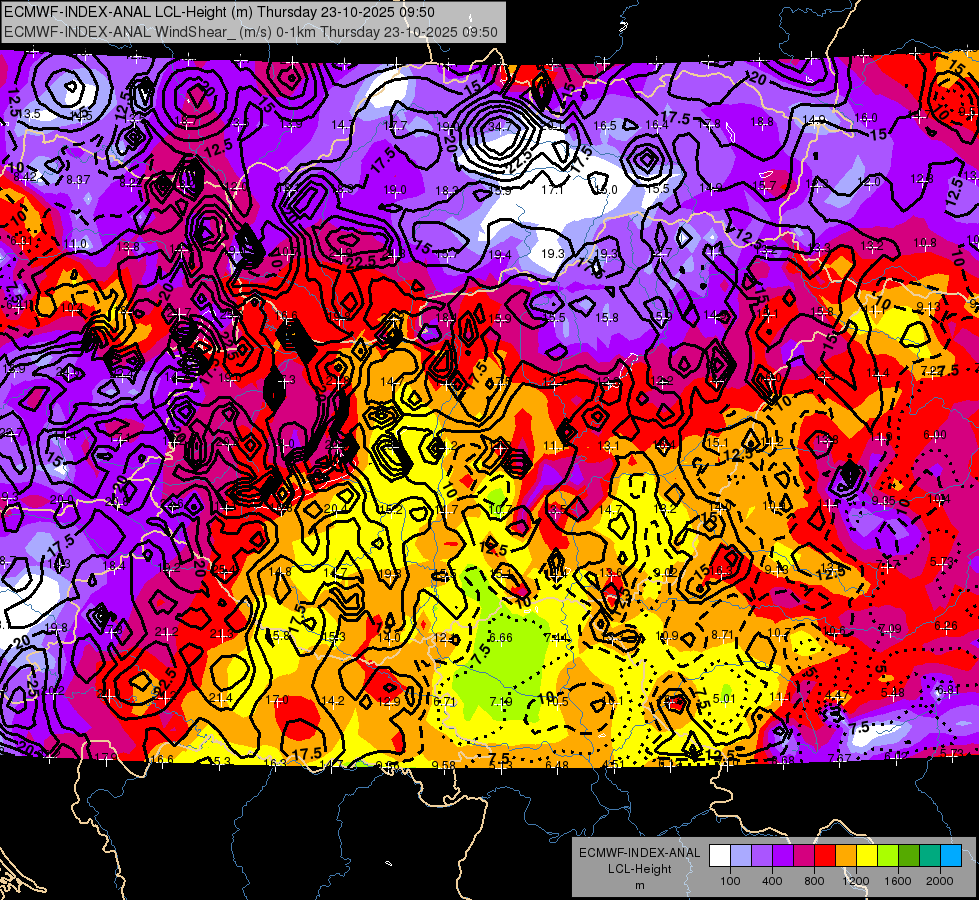Click the red legend swatch
The height and width of the screenshot is (900, 979).
tap(825, 856)
